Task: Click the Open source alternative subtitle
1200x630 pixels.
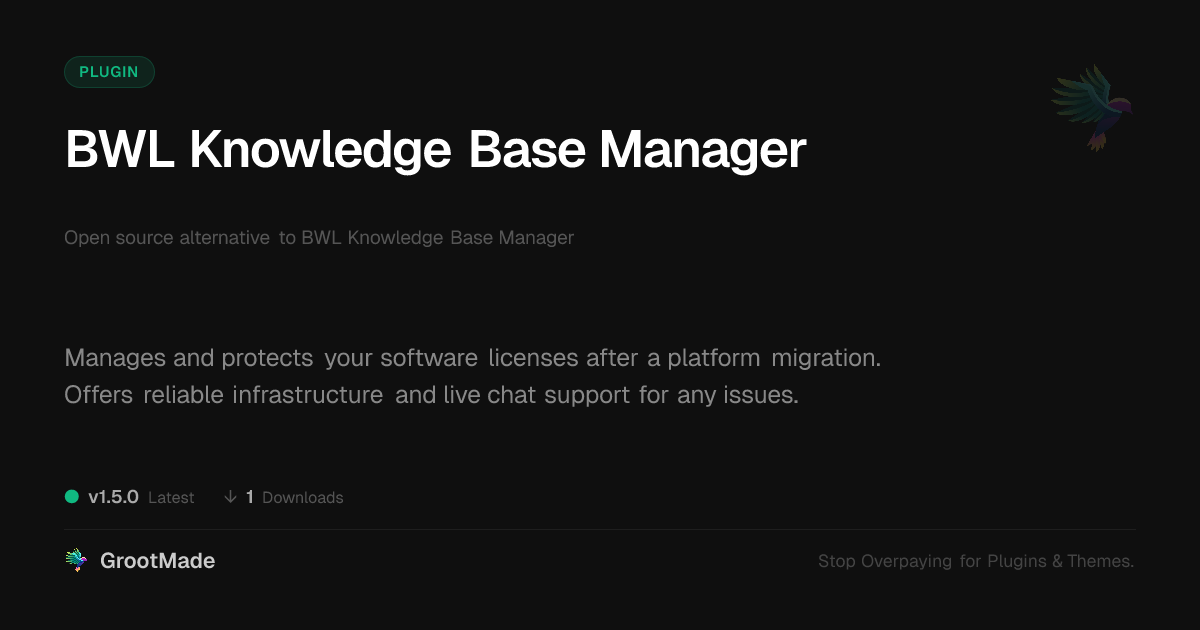Action: click(319, 238)
